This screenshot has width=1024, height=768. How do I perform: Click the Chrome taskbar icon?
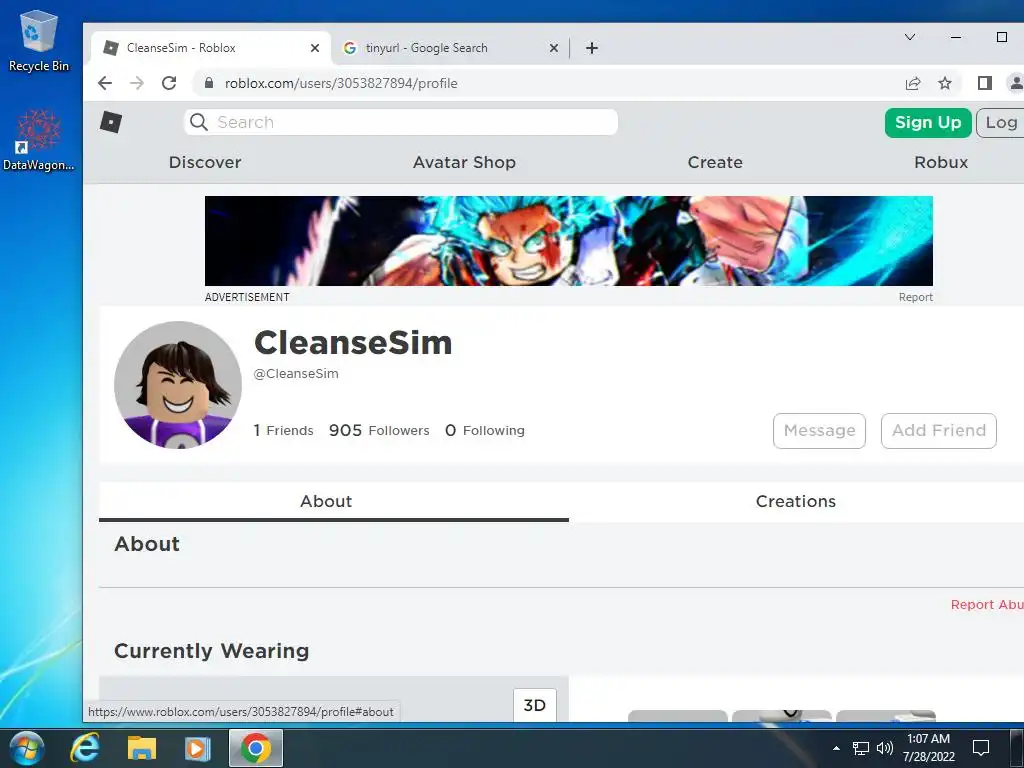(255, 748)
